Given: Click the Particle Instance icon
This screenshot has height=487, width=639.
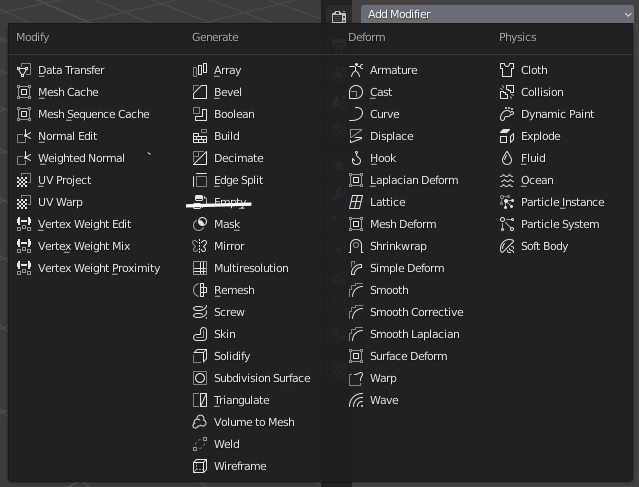Looking at the screenshot, I should click(x=507, y=202).
